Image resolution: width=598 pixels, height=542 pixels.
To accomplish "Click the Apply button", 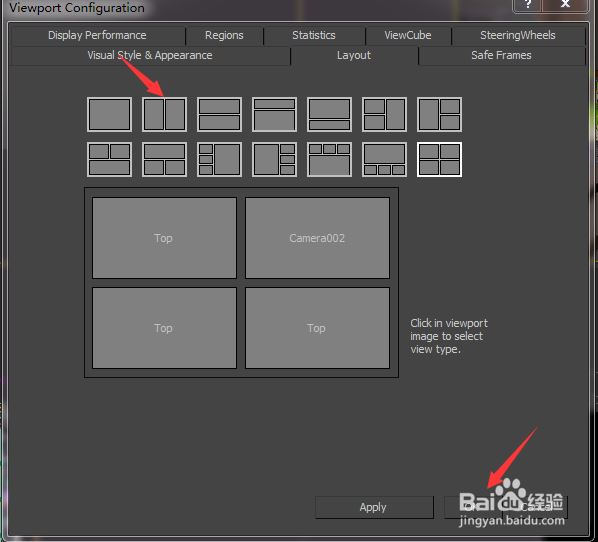I will point(374,507).
